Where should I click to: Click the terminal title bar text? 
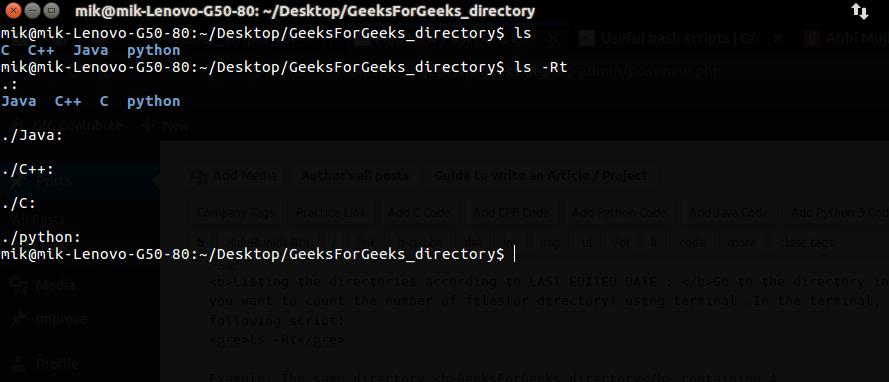305,11
